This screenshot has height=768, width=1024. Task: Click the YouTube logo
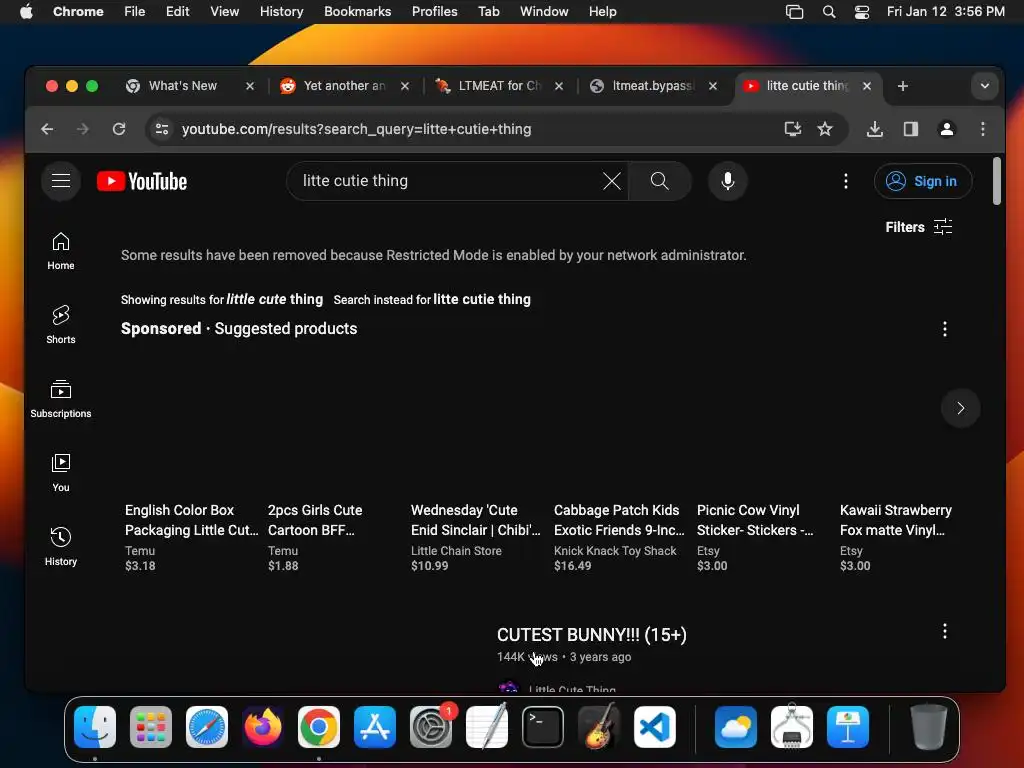pos(142,181)
